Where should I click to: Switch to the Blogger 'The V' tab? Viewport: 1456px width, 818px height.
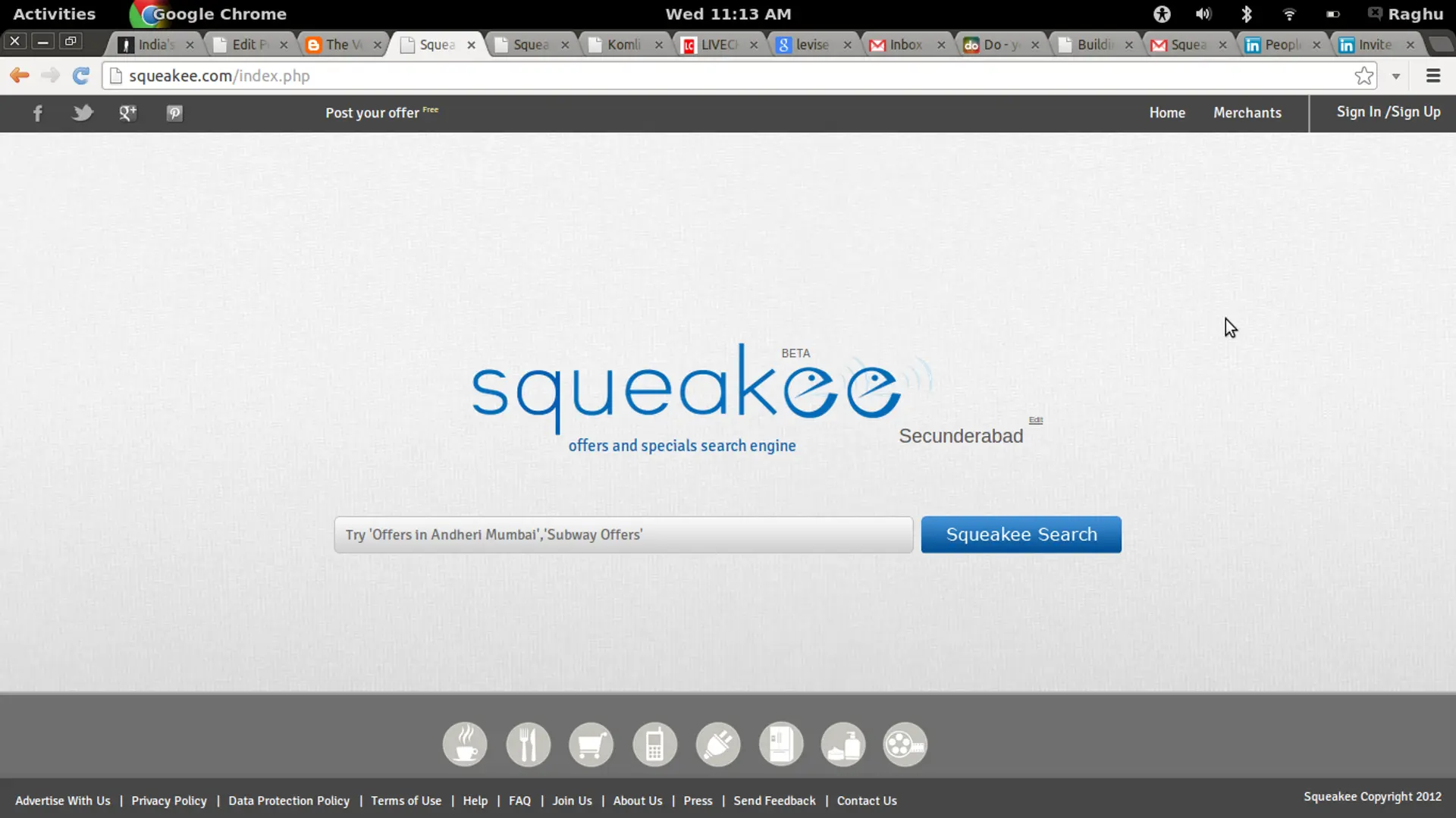click(x=344, y=45)
